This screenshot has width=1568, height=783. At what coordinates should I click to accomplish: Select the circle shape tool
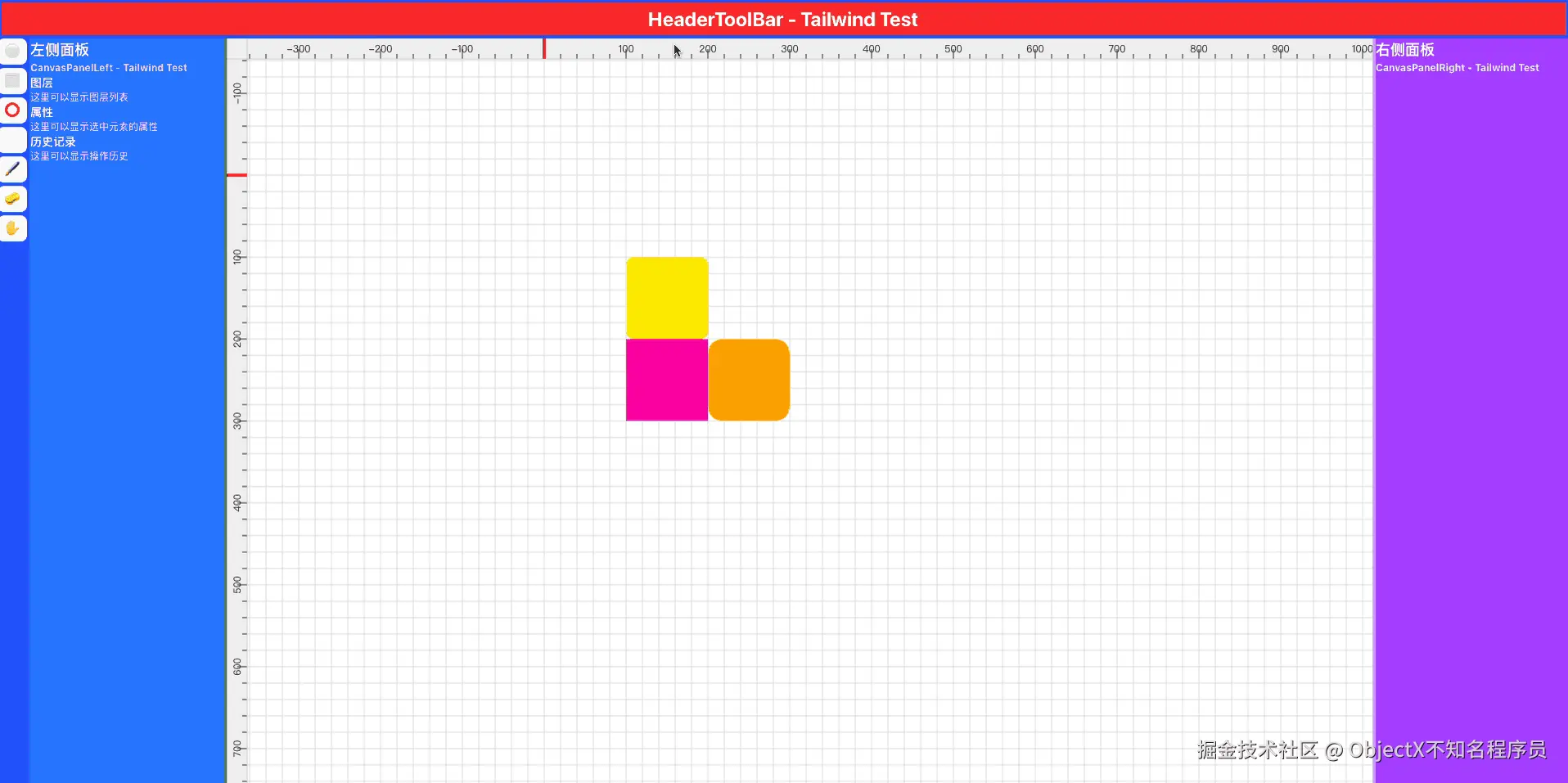tap(13, 51)
